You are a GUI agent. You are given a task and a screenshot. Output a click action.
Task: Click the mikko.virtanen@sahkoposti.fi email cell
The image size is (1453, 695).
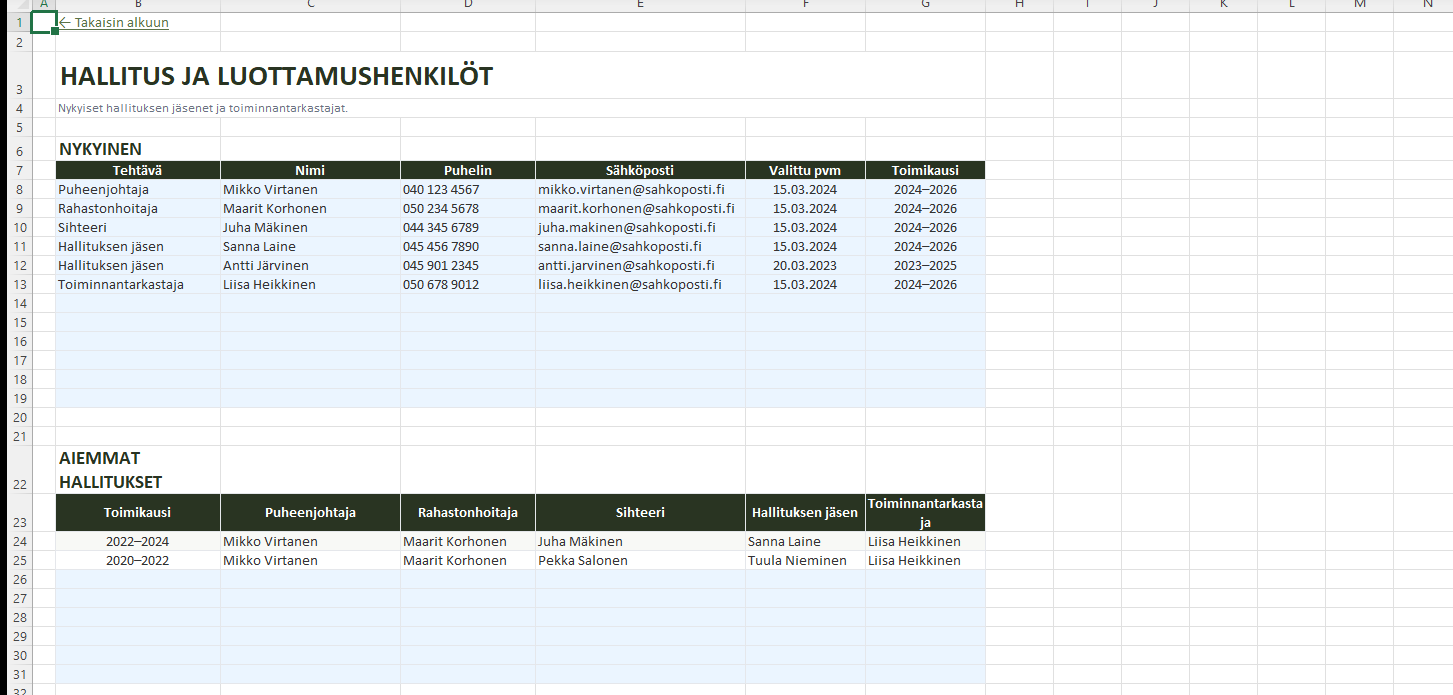[x=631, y=189]
